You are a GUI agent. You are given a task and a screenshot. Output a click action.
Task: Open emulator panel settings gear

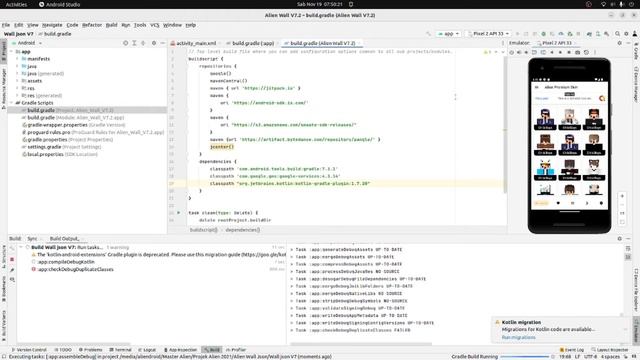pos(620,43)
